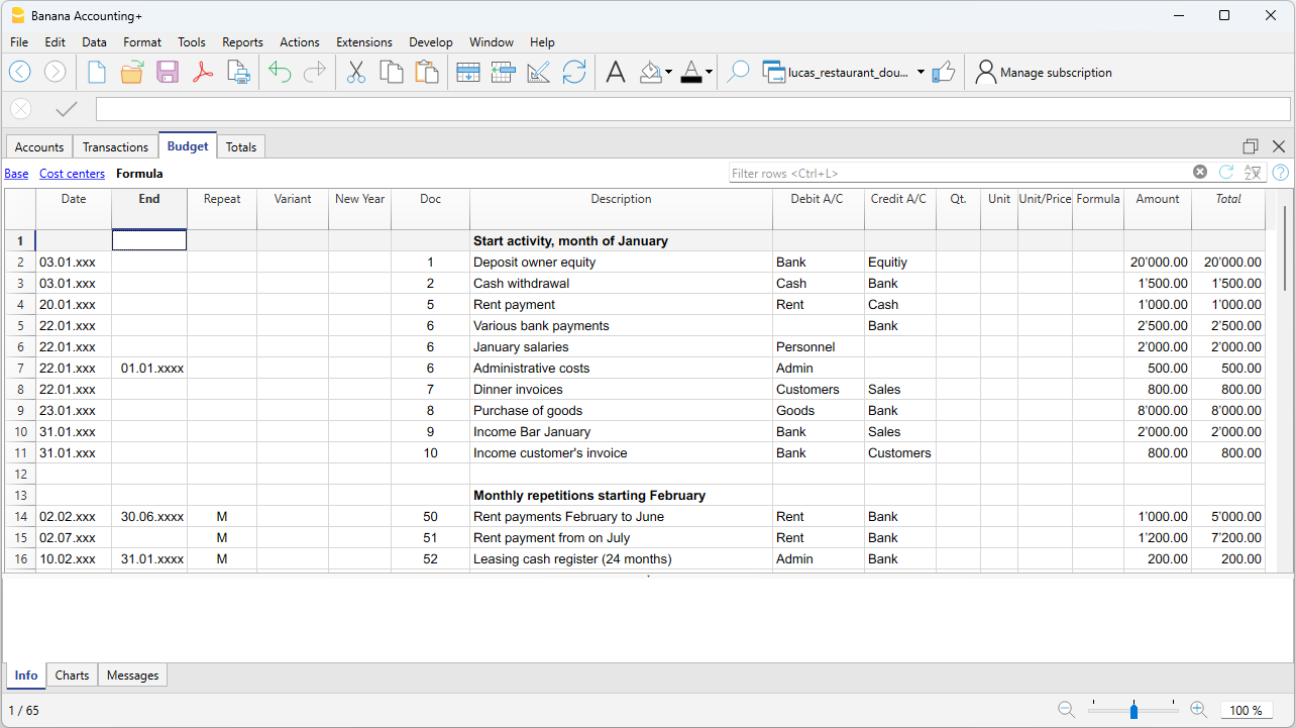
Task: Select the Cost centers view
Action: pyautogui.click(x=72, y=173)
